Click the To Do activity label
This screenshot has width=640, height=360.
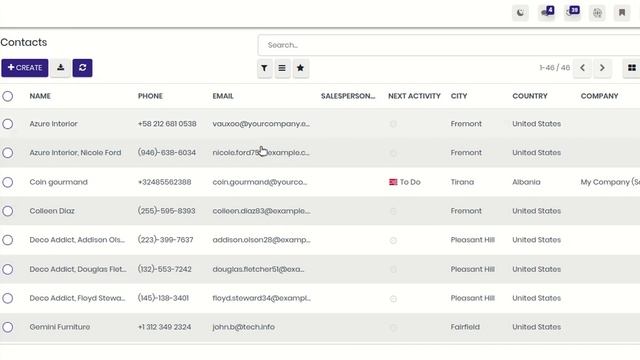click(410, 182)
